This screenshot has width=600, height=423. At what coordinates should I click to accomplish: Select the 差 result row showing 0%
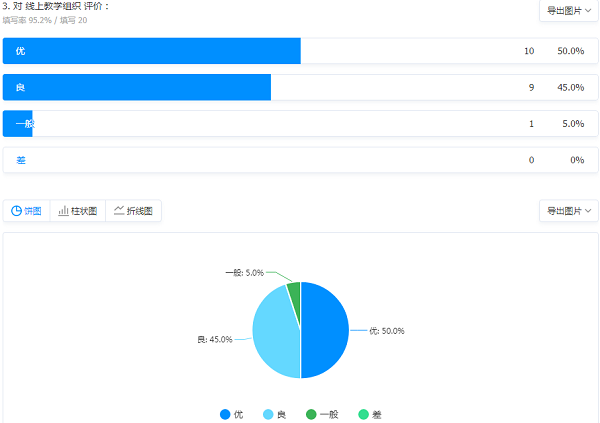tap(300, 160)
